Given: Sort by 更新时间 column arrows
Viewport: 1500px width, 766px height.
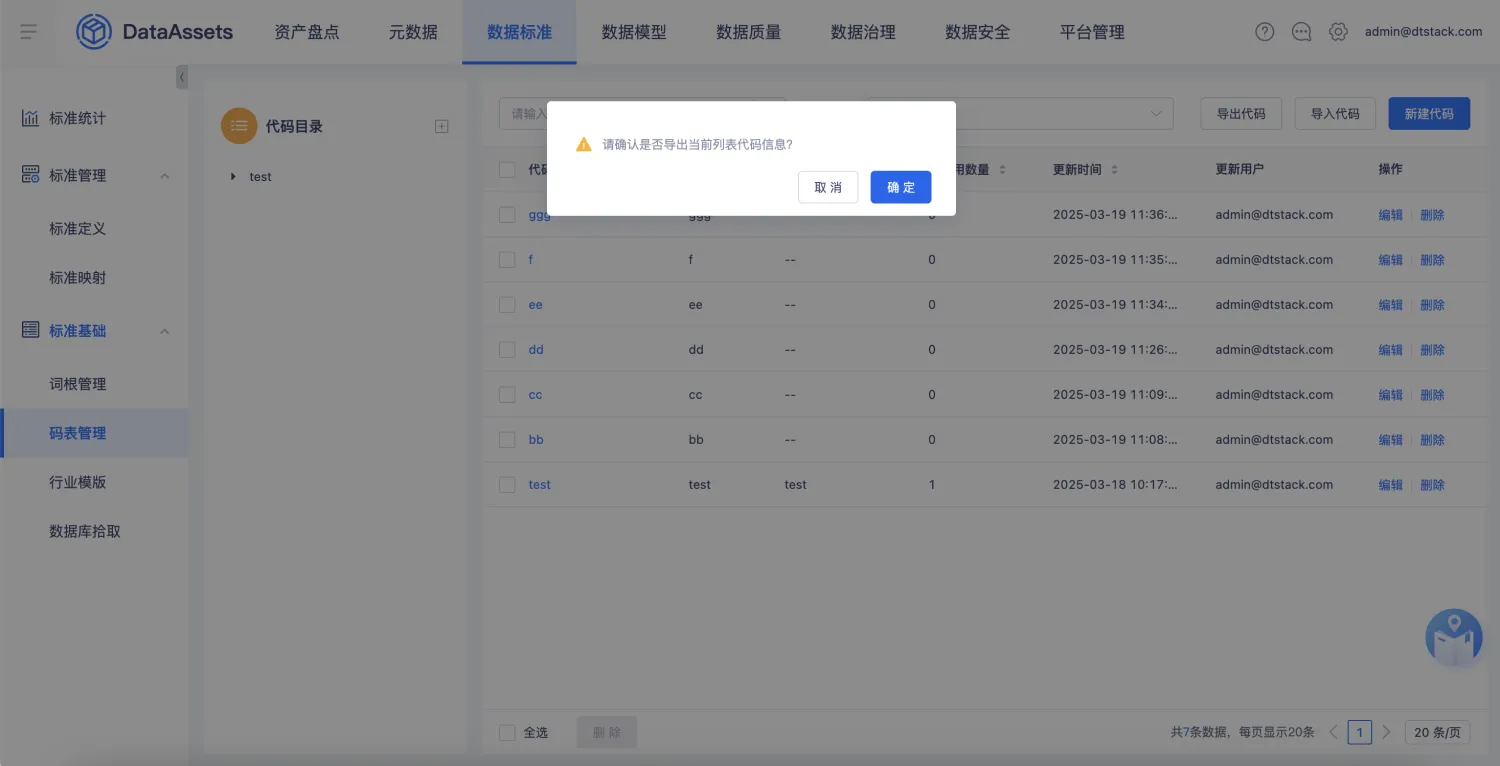Looking at the screenshot, I should (x=1115, y=170).
